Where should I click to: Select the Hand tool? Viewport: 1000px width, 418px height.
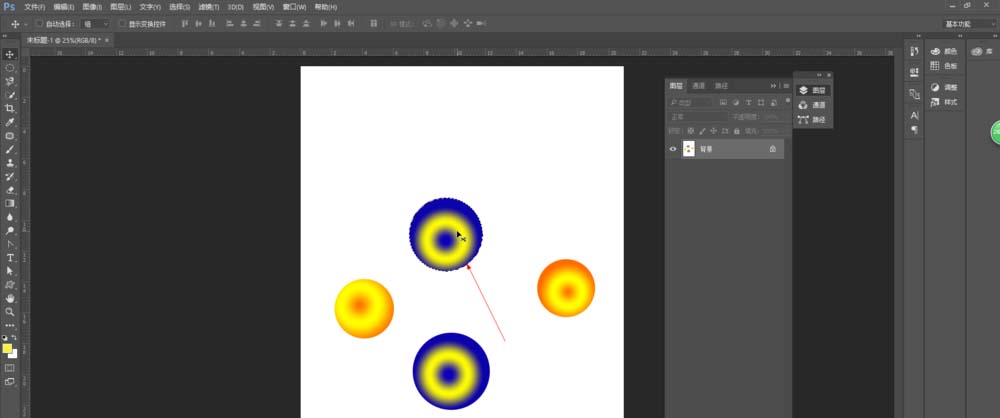click(x=10, y=298)
